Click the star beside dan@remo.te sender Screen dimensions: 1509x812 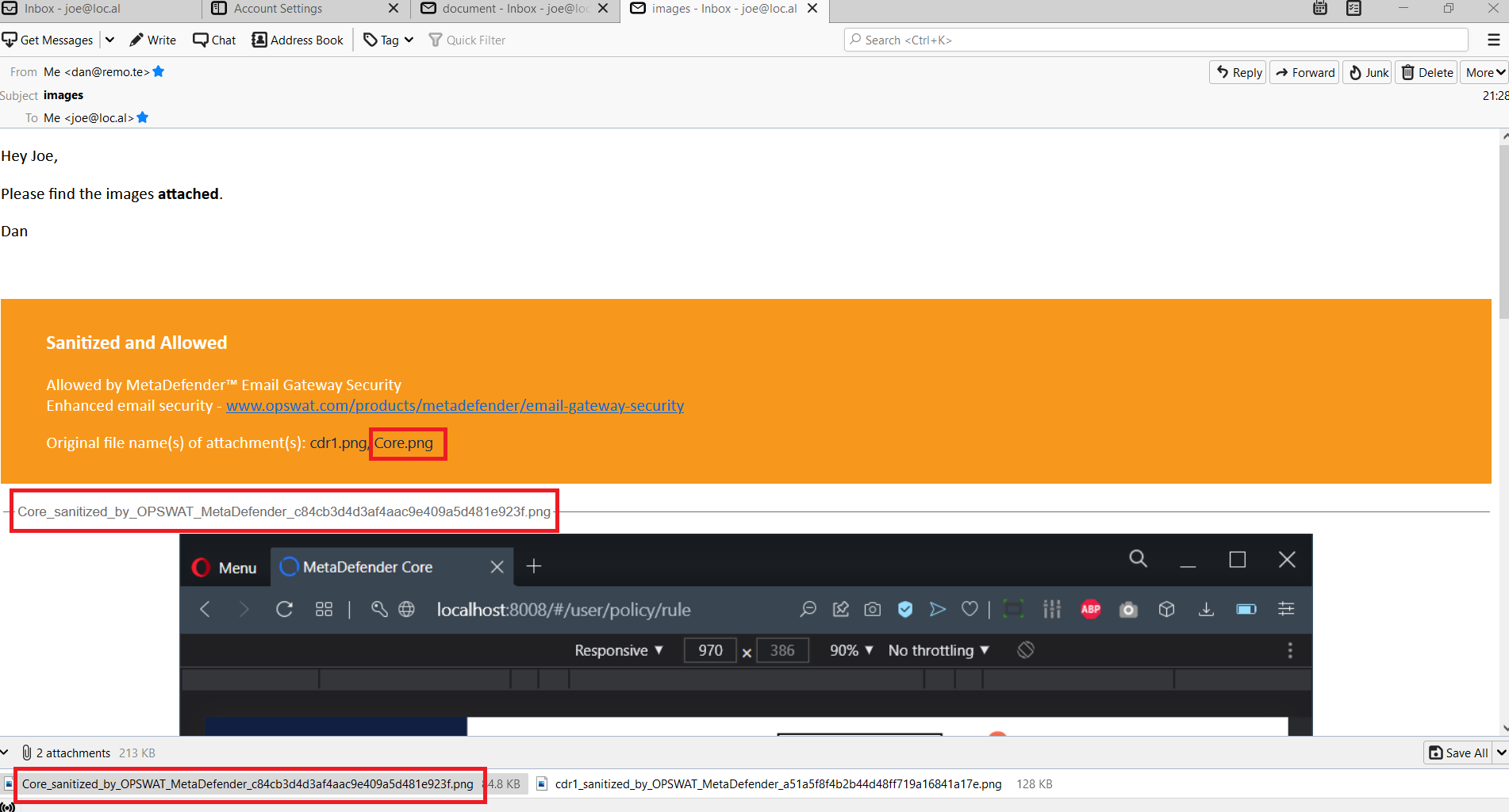[159, 71]
